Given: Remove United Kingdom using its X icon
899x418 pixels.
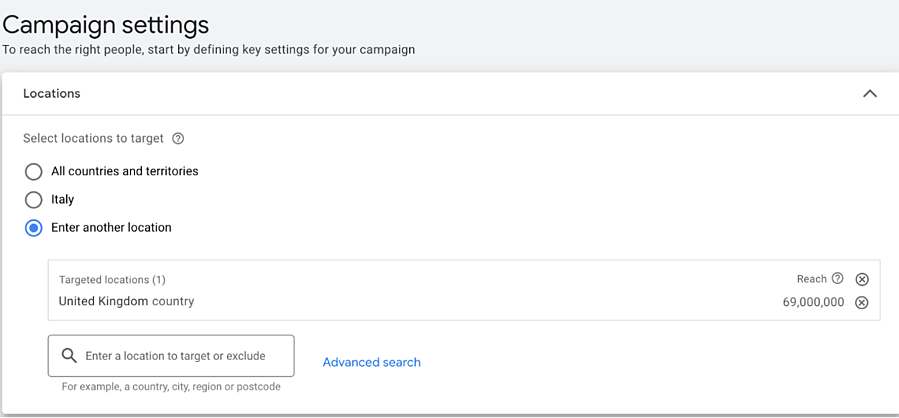Looking at the screenshot, I should point(862,302).
